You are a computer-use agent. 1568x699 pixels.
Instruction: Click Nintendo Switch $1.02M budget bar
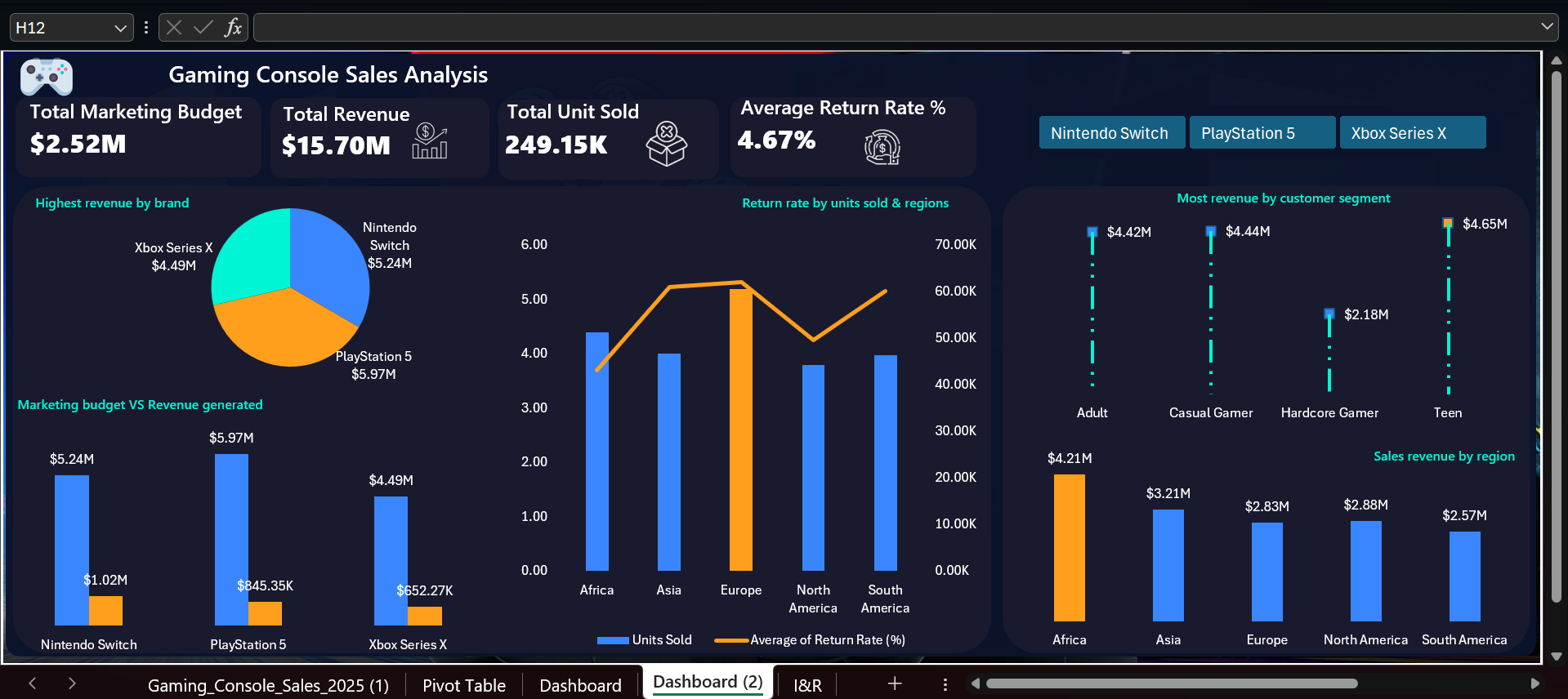pos(105,611)
